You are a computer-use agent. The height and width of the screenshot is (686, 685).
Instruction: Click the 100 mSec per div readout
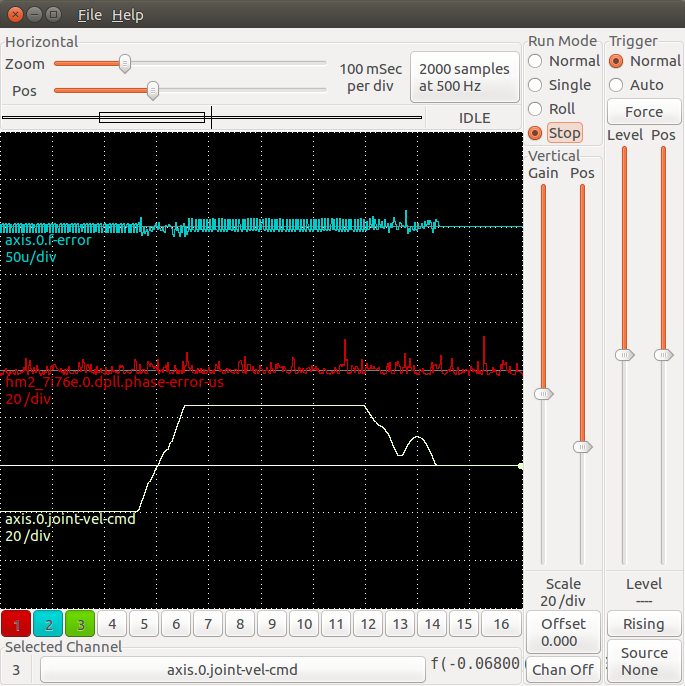click(370, 77)
